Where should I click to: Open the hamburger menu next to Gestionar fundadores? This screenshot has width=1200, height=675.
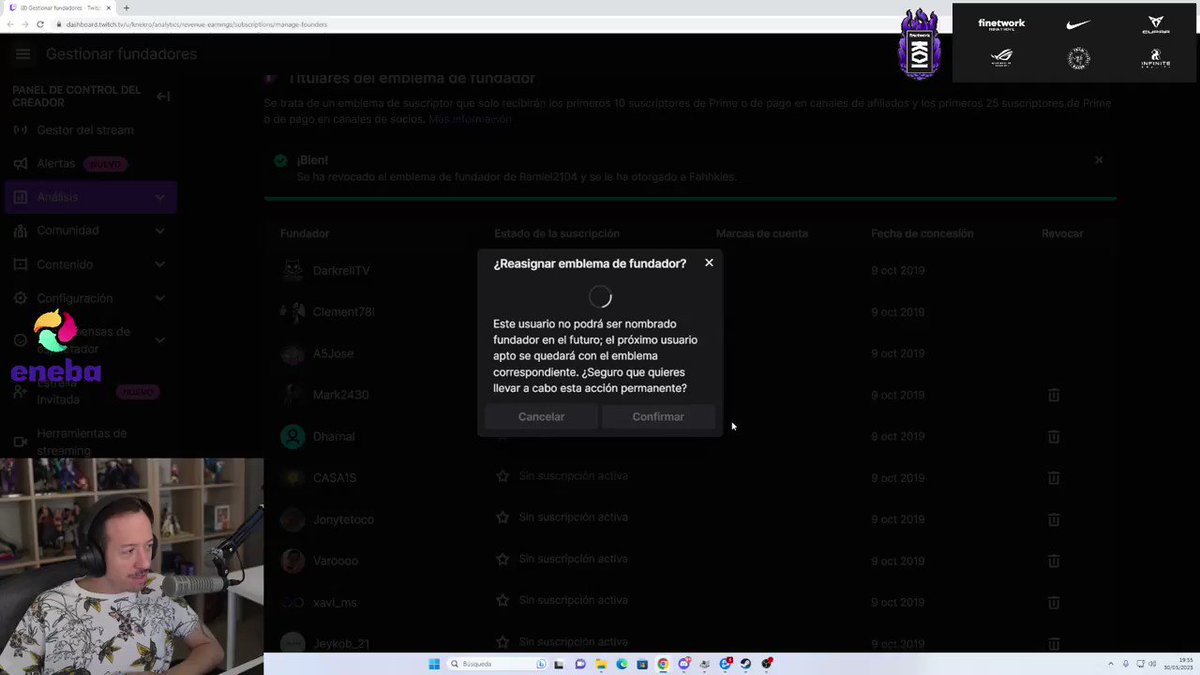pos(23,54)
